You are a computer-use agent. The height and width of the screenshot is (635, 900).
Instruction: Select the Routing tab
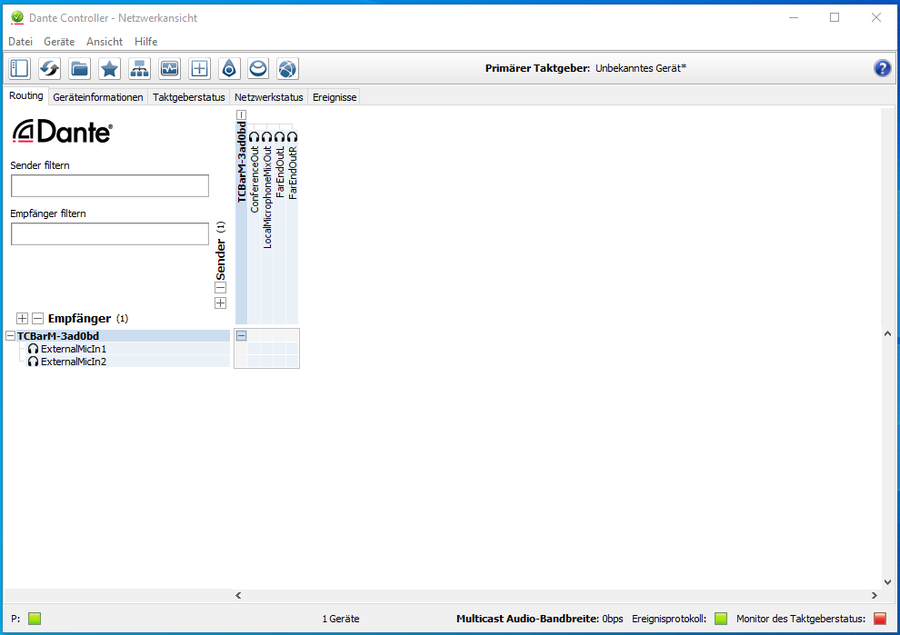coord(26,96)
